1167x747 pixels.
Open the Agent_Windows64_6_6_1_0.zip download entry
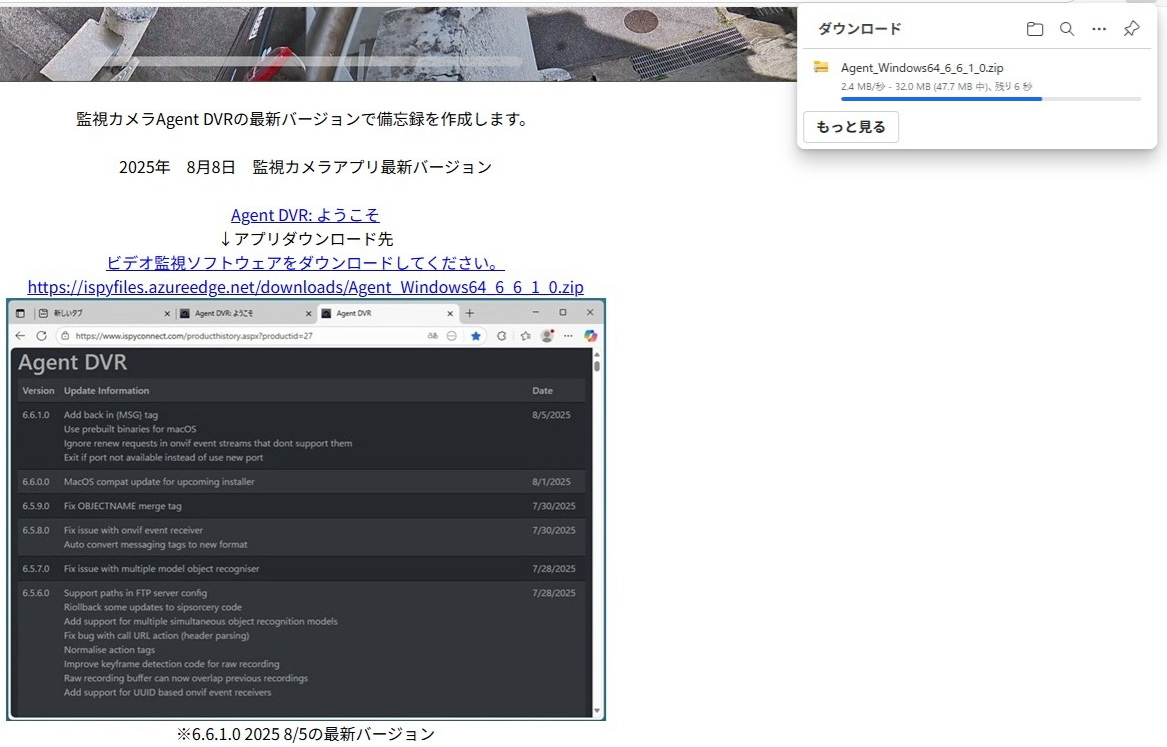click(922, 68)
